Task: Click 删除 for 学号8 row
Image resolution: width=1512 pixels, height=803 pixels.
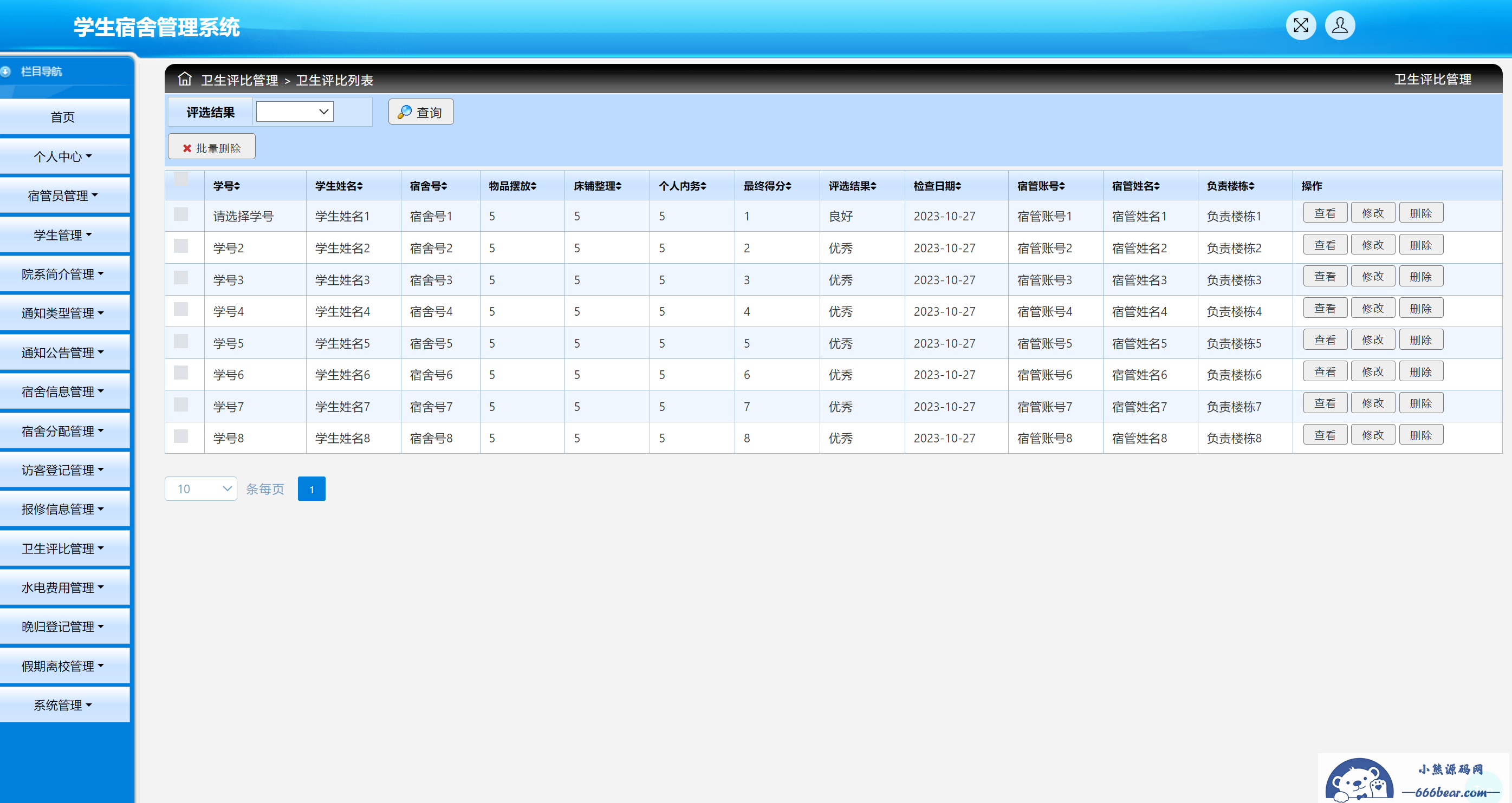Action: click(1421, 435)
